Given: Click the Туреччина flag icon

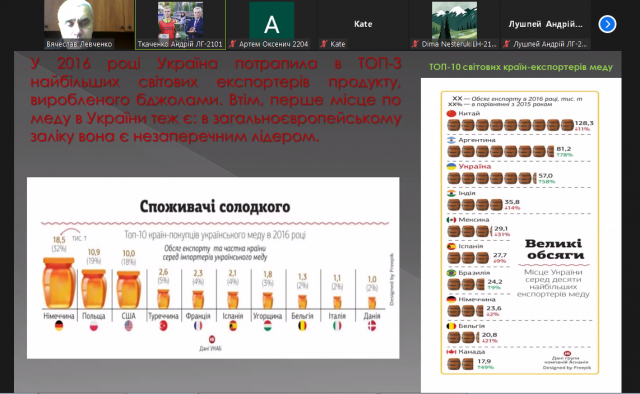Looking at the screenshot, I should (x=163, y=326).
